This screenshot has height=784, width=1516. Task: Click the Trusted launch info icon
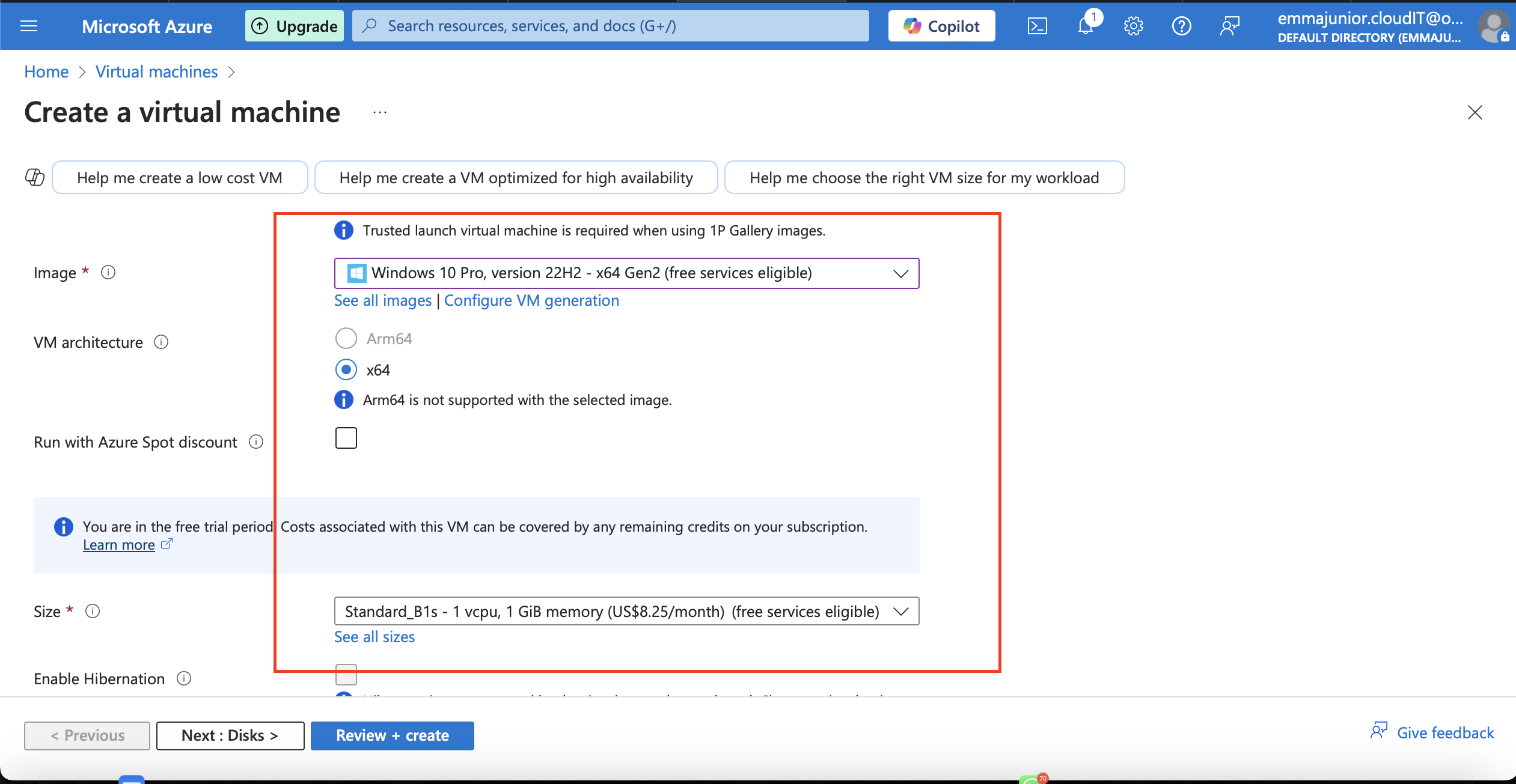coord(344,230)
